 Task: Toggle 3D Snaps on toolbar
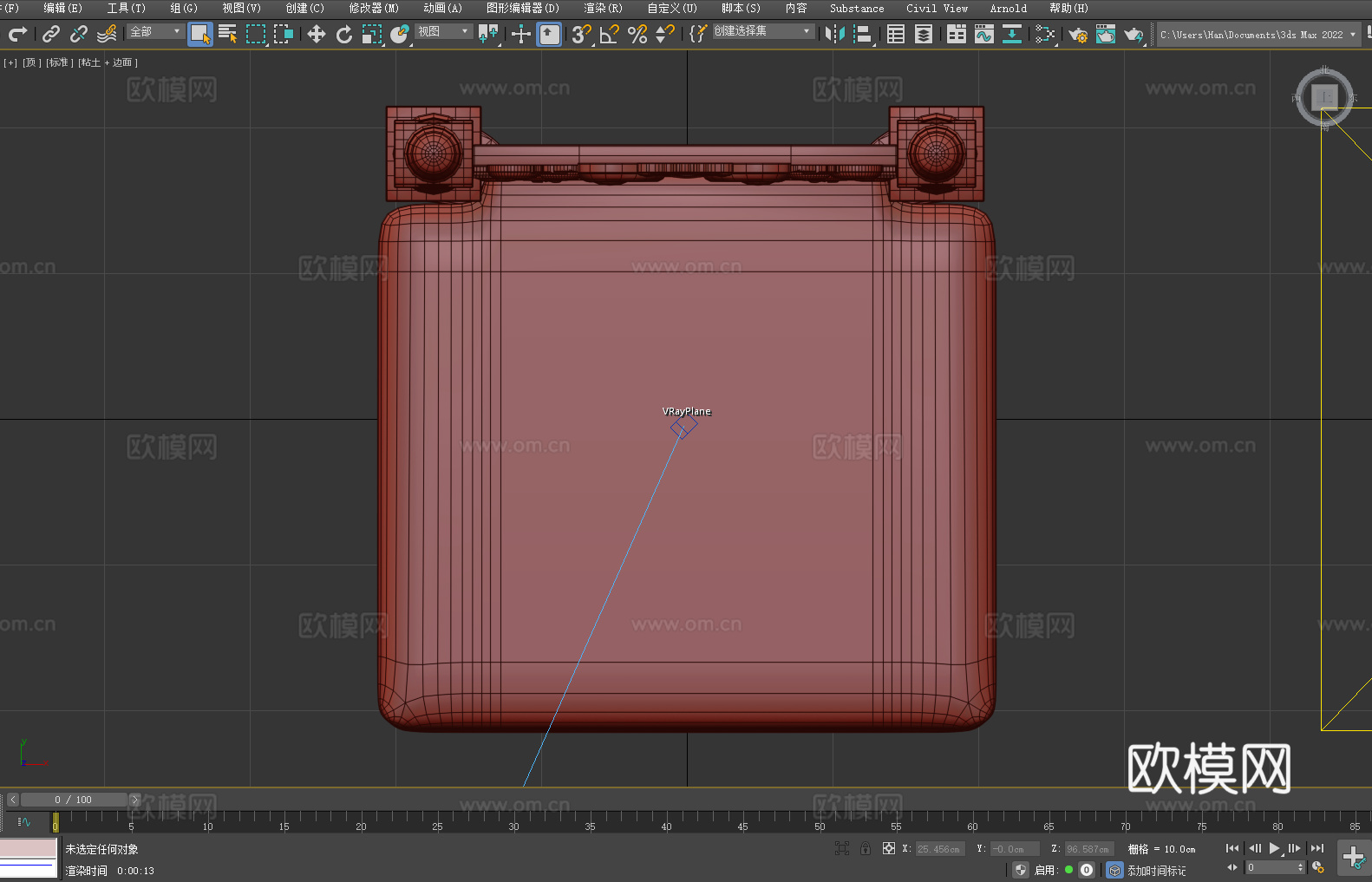[x=582, y=34]
